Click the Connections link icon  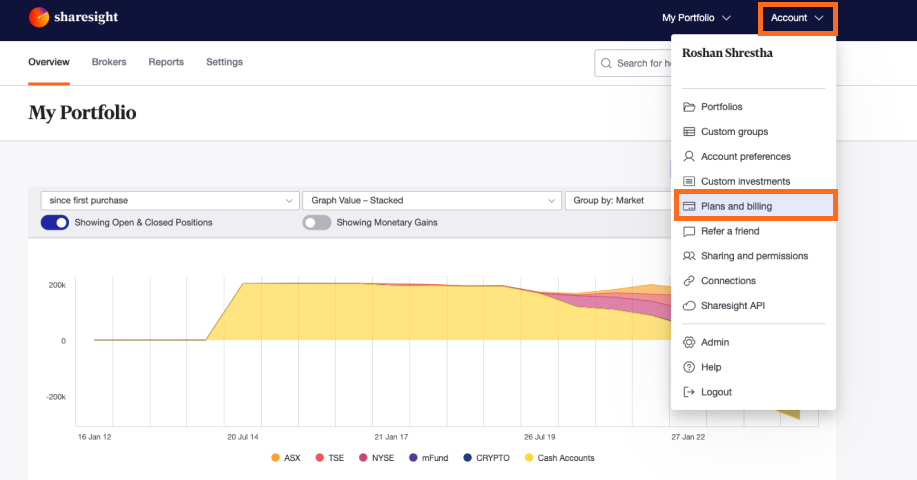pyautogui.click(x=689, y=281)
